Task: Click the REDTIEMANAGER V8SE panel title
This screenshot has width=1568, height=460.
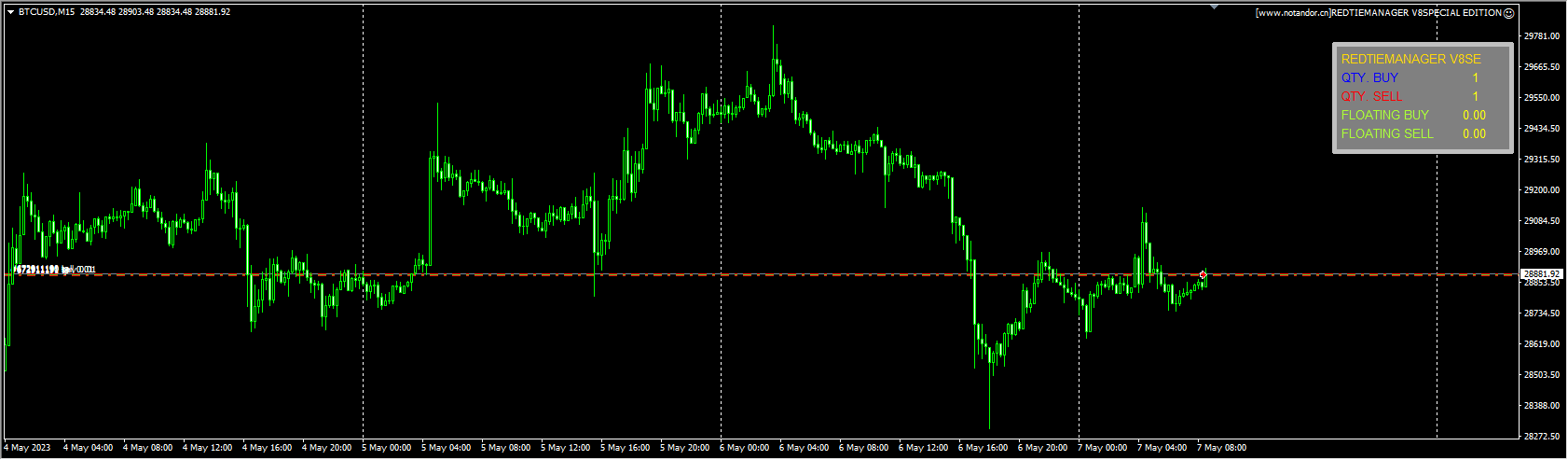Action: (x=1410, y=59)
